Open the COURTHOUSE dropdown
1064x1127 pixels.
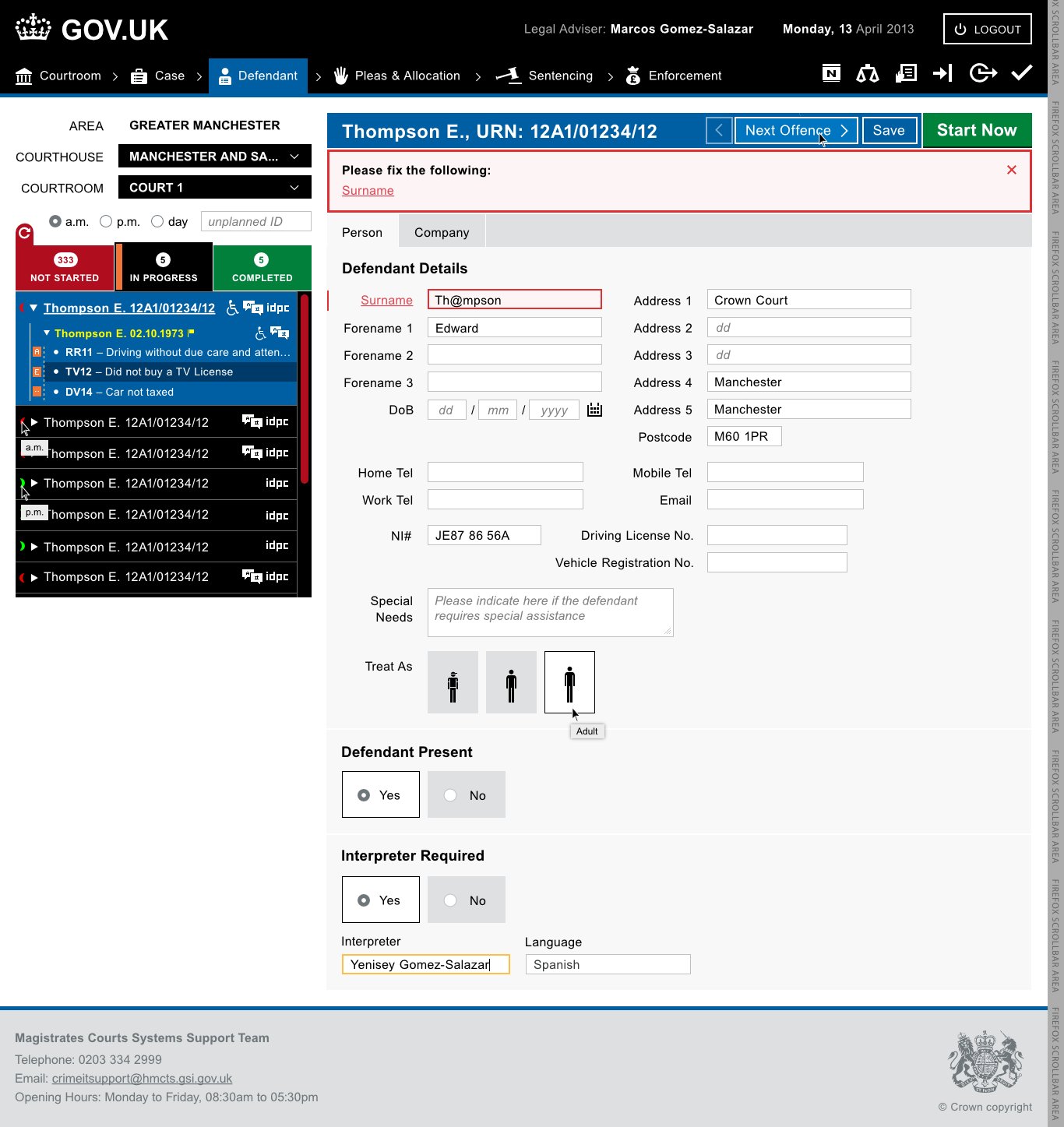pos(214,156)
